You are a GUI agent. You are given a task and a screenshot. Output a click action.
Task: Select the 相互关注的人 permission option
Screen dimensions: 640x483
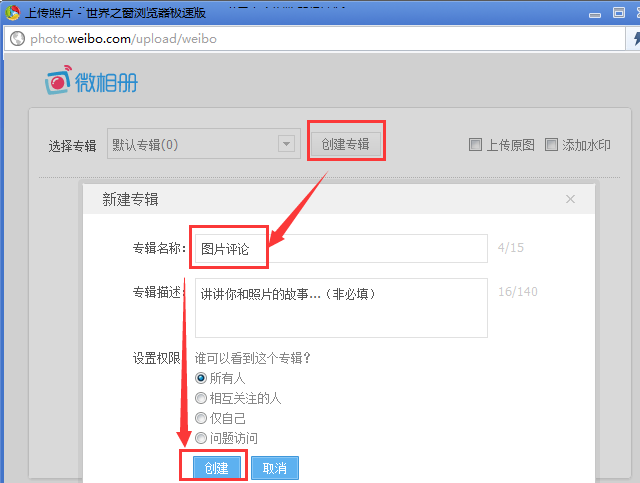tap(201, 398)
